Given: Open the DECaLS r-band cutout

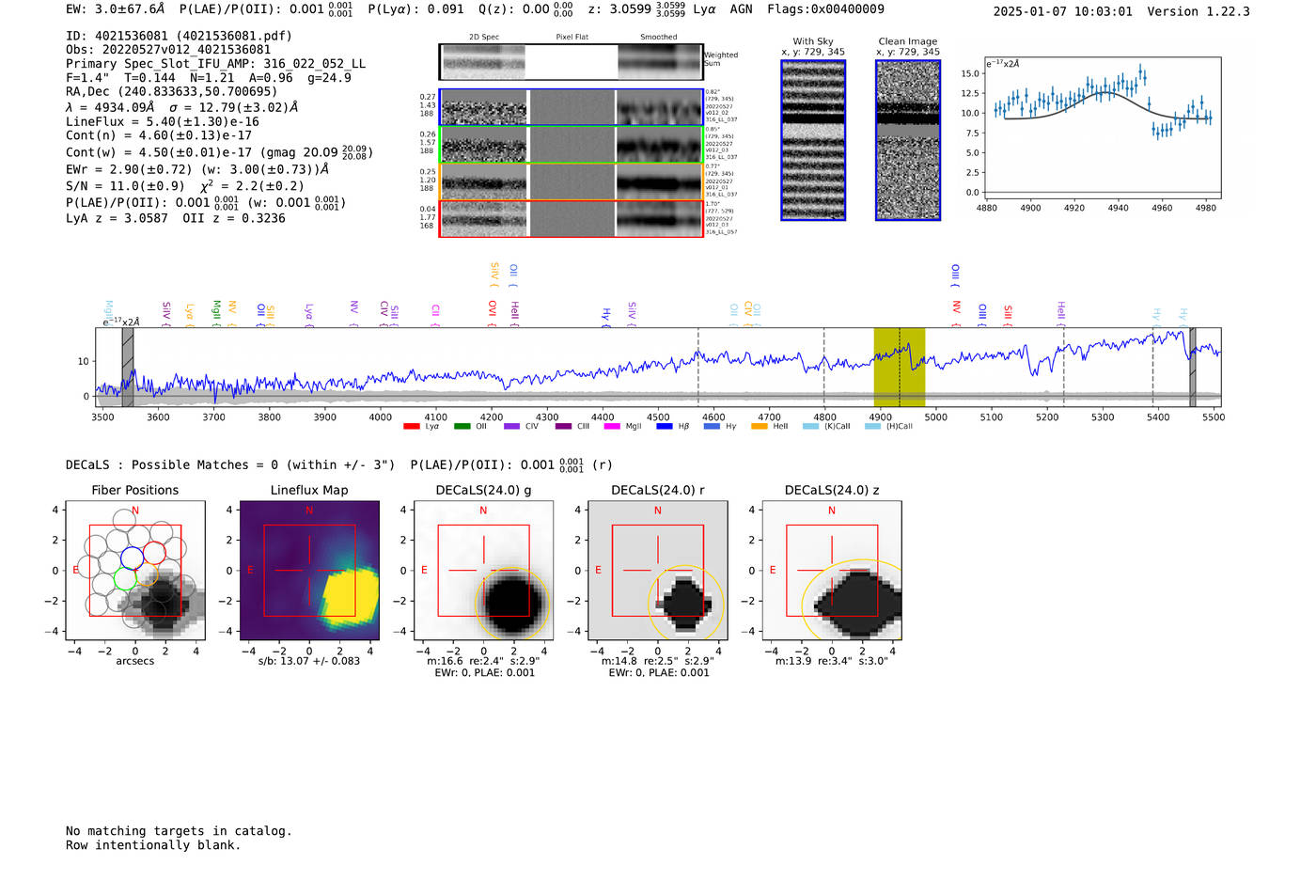Looking at the screenshot, I should [657, 571].
